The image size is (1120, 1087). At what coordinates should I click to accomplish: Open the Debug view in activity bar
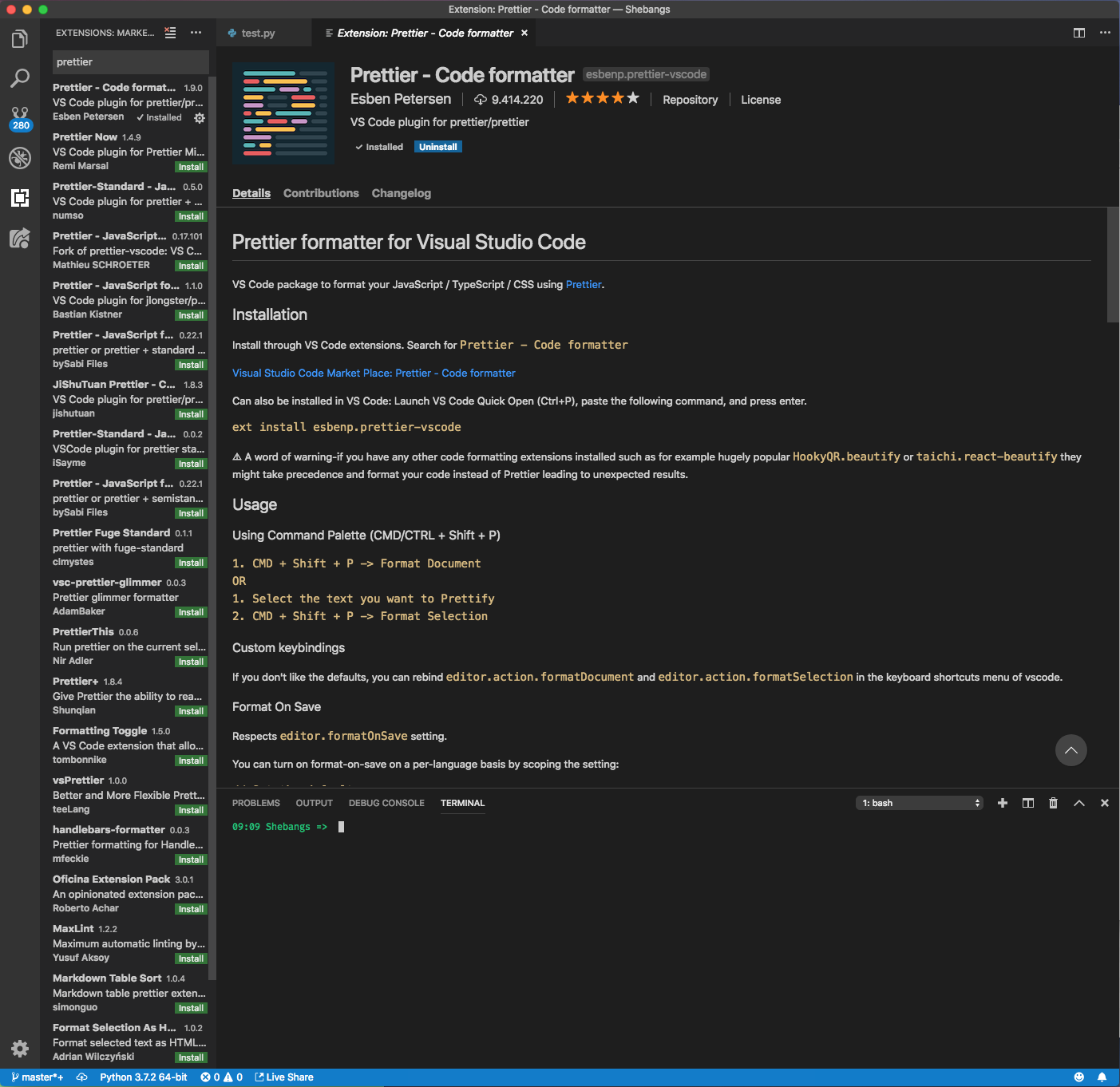(20, 158)
